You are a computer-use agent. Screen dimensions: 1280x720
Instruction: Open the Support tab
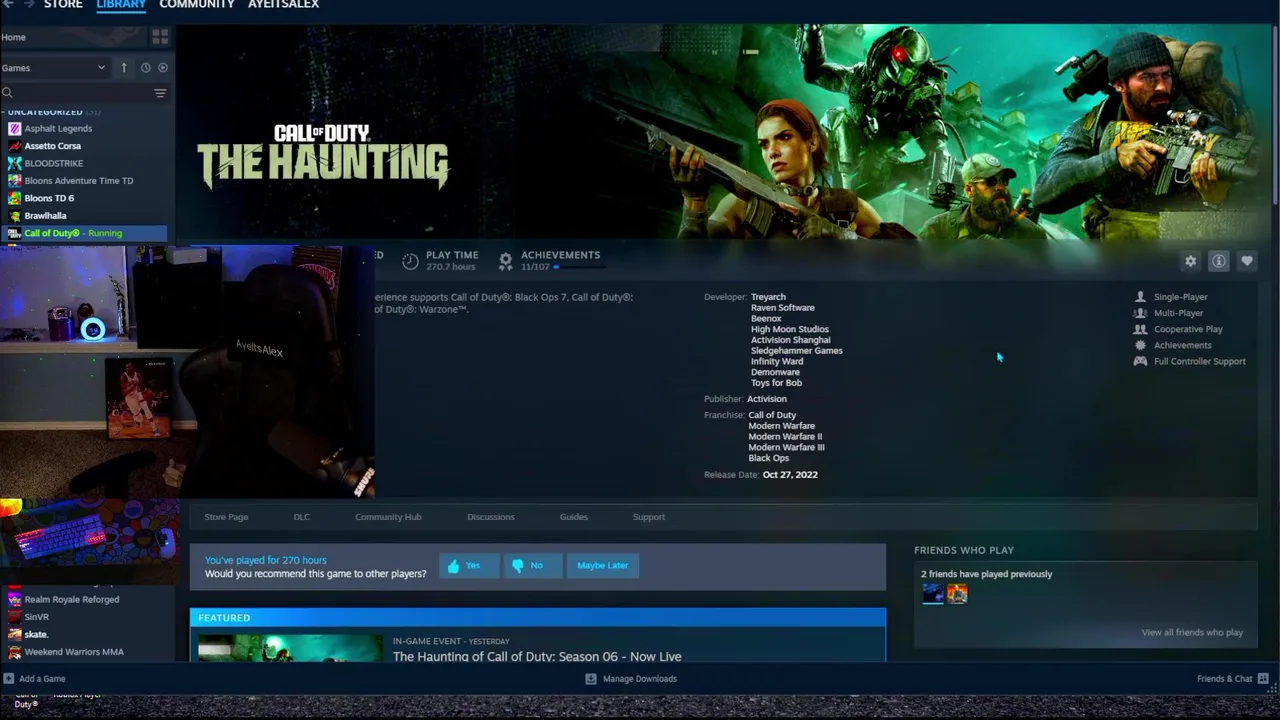point(649,517)
